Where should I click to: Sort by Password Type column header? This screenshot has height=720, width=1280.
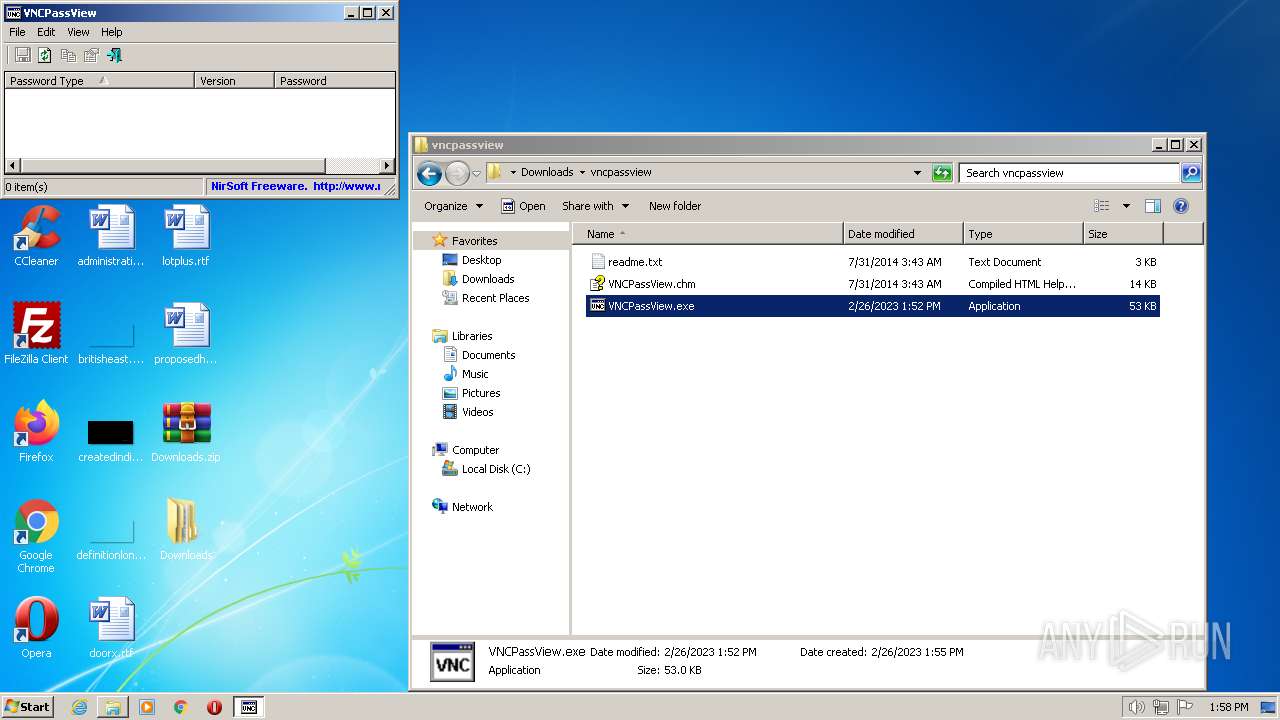point(99,81)
